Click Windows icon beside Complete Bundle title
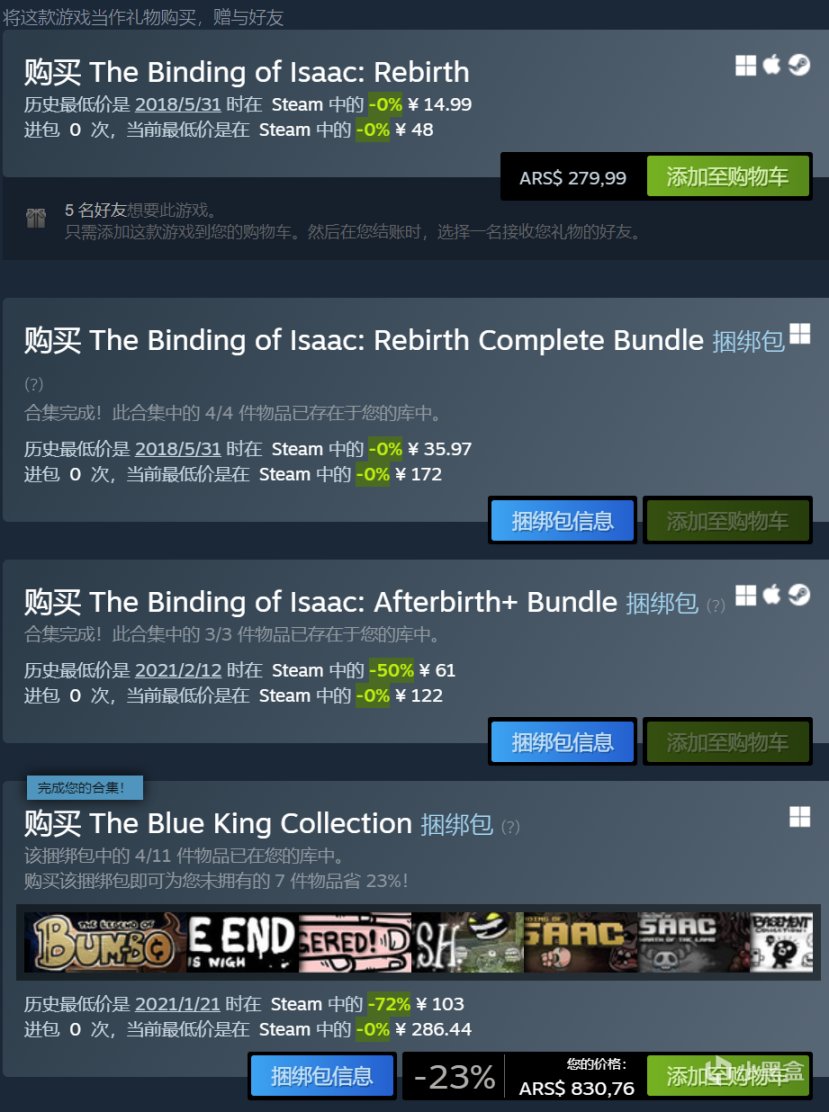The width and height of the screenshot is (829, 1112). [x=800, y=333]
